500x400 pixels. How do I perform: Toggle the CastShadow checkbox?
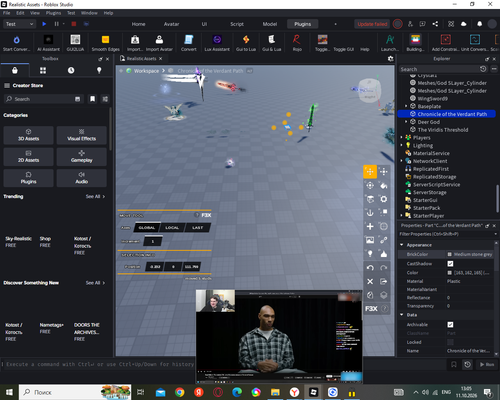pyautogui.click(x=450, y=264)
